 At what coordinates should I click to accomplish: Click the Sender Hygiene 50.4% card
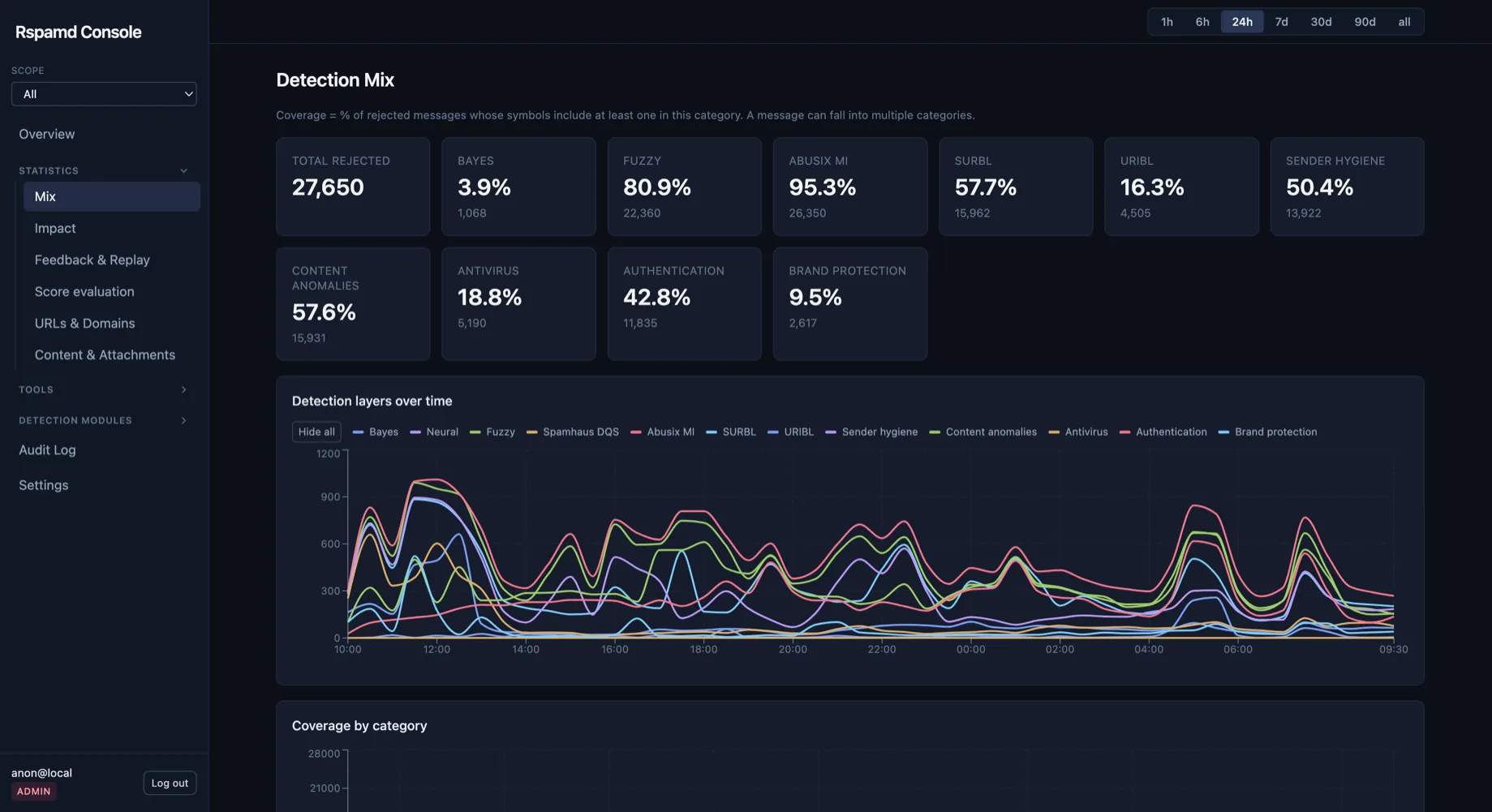click(x=1347, y=187)
